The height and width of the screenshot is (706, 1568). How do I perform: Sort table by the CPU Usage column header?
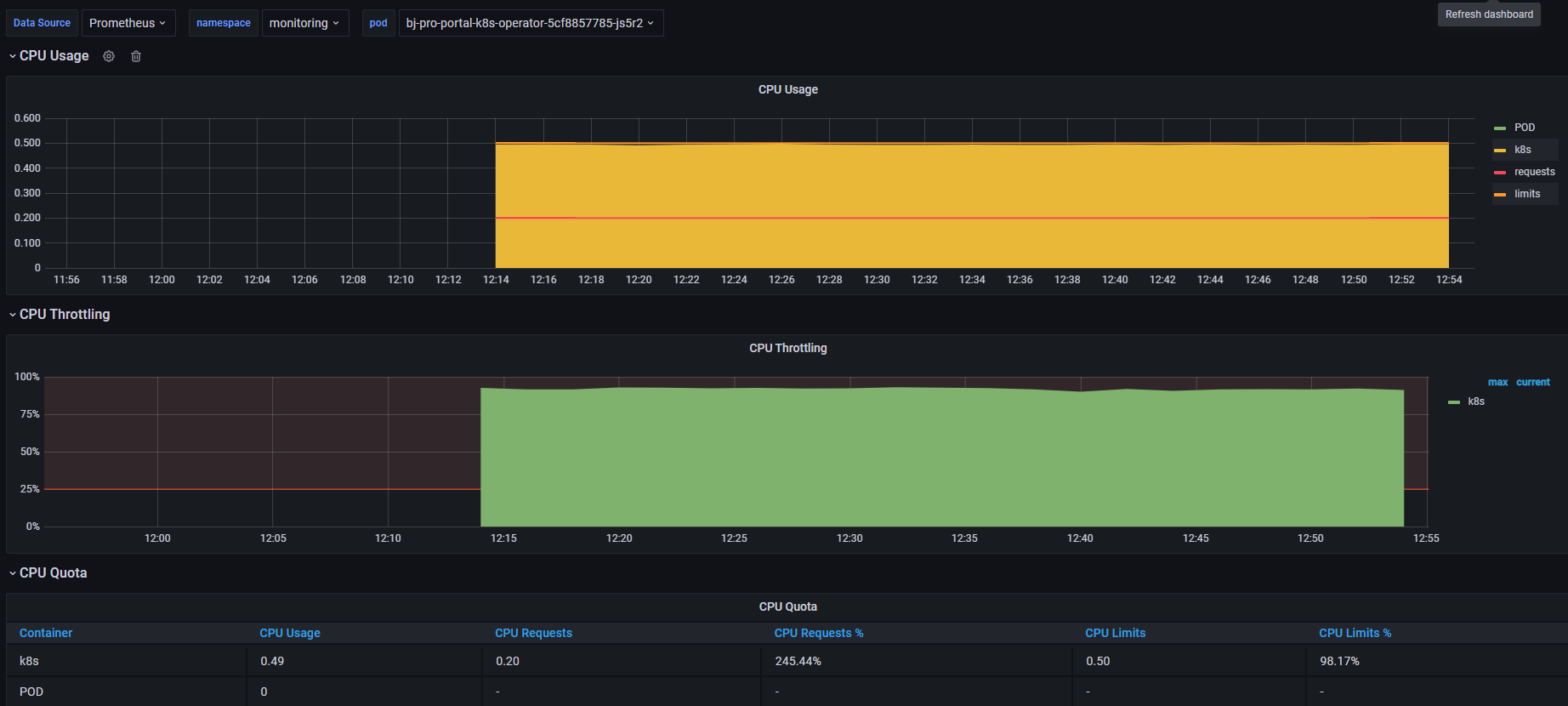(290, 633)
